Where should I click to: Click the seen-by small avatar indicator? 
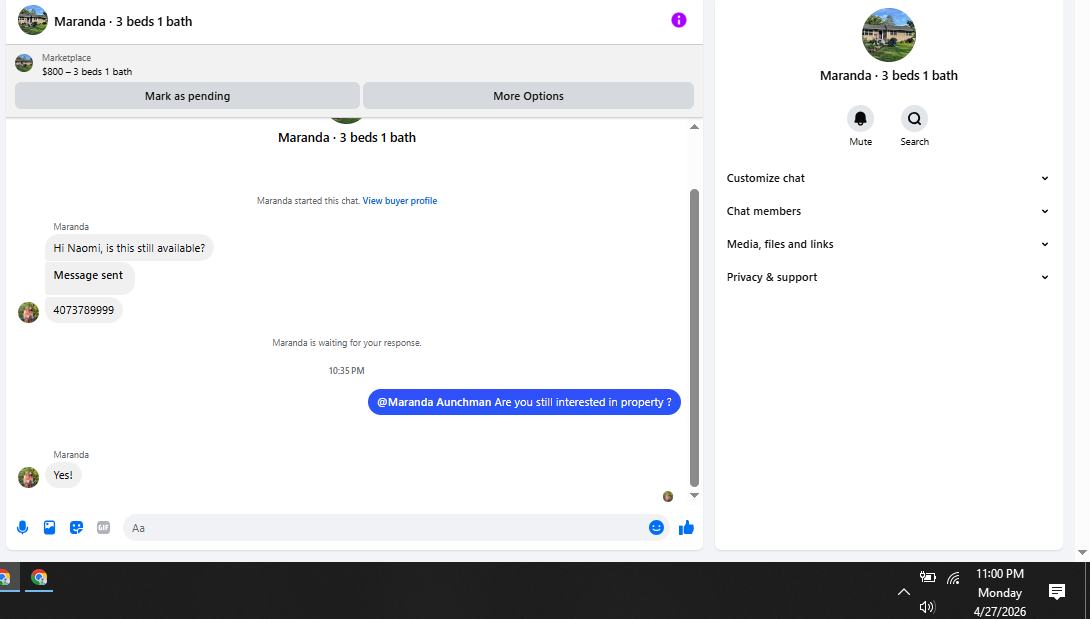(x=668, y=496)
